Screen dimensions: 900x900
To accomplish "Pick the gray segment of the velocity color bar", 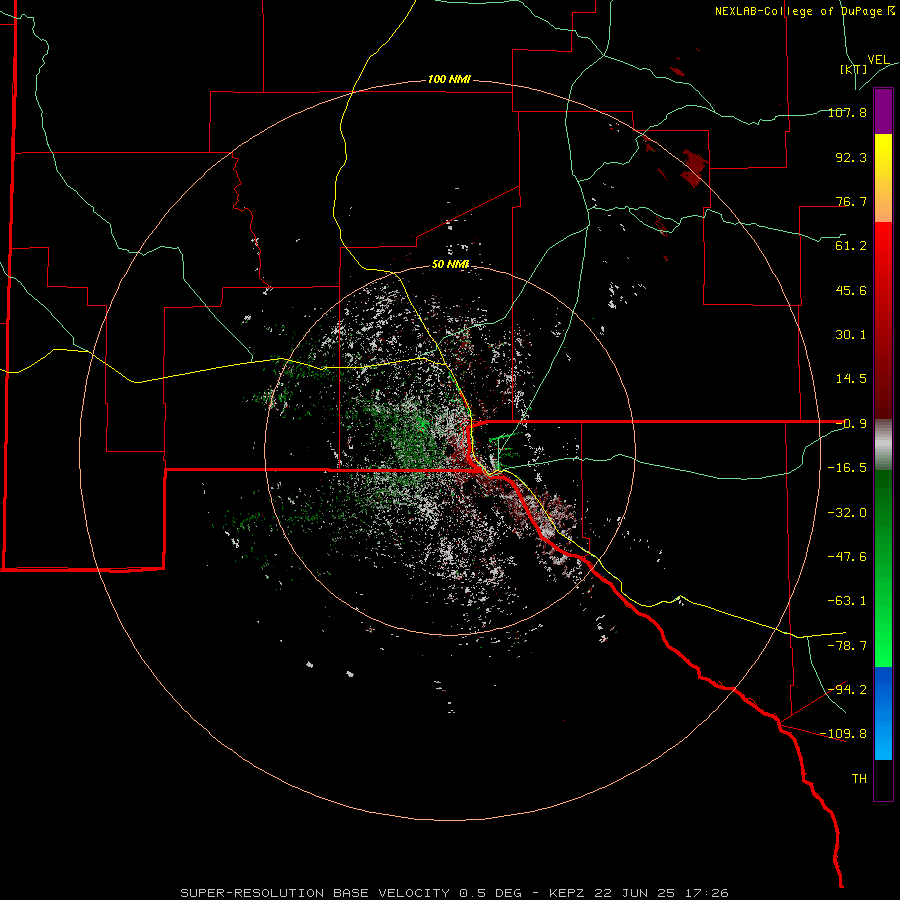I will [883, 445].
